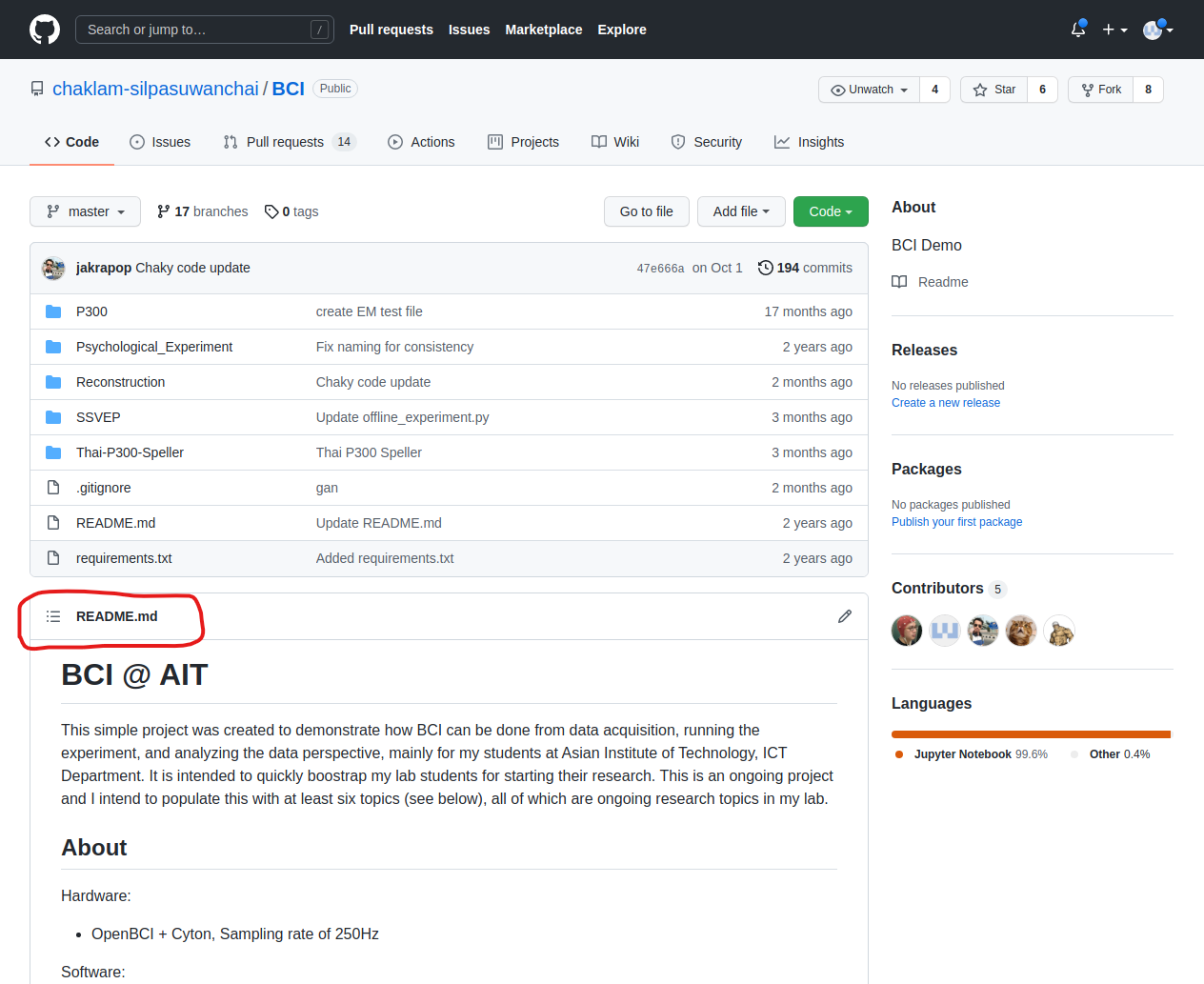Click the branches icon

tap(164, 211)
